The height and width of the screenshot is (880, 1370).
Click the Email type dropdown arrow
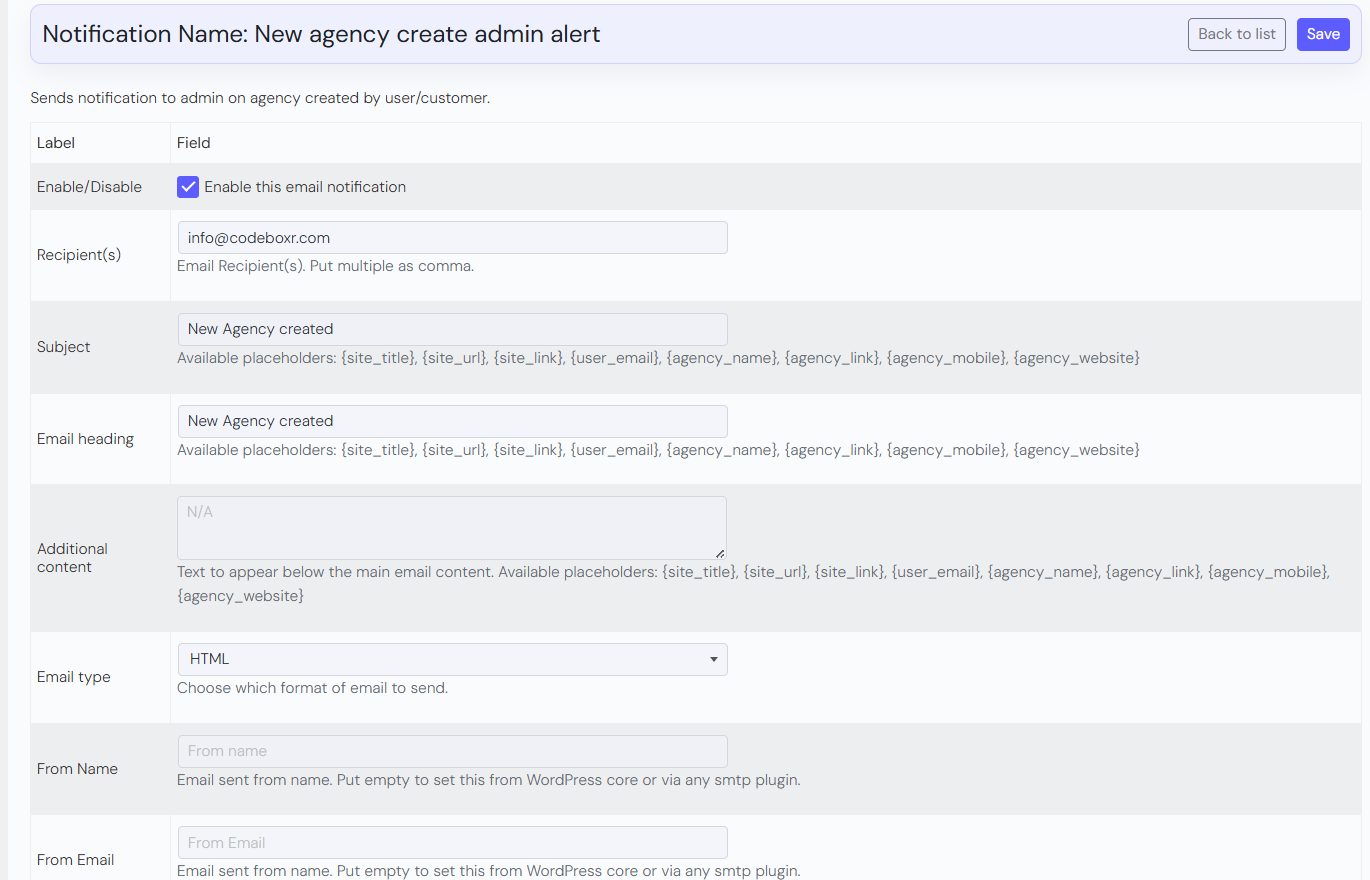coord(713,660)
